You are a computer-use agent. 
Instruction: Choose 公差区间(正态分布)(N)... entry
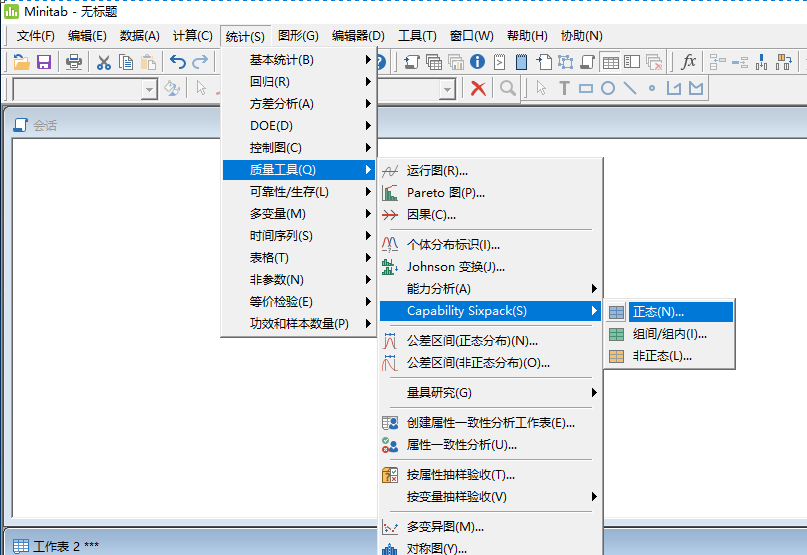click(490, 341)
